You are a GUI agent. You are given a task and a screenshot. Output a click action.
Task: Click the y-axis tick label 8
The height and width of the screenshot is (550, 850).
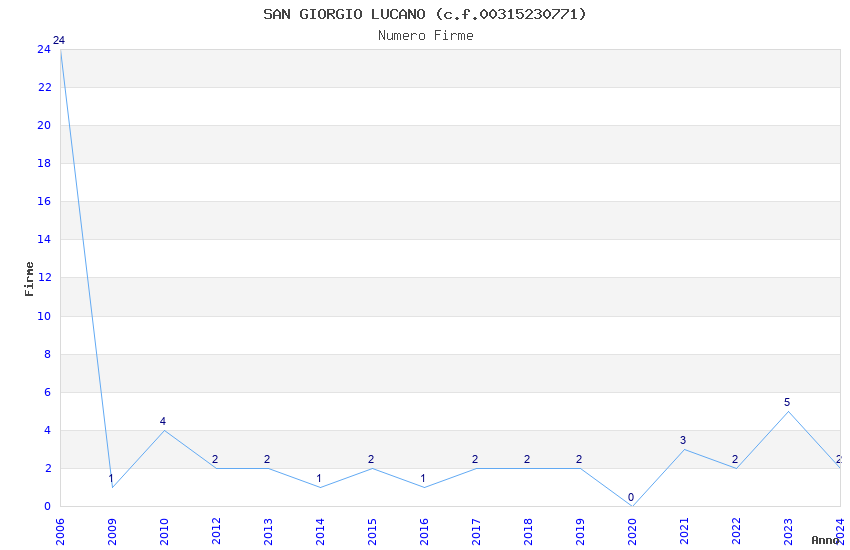tap(47, 354)
